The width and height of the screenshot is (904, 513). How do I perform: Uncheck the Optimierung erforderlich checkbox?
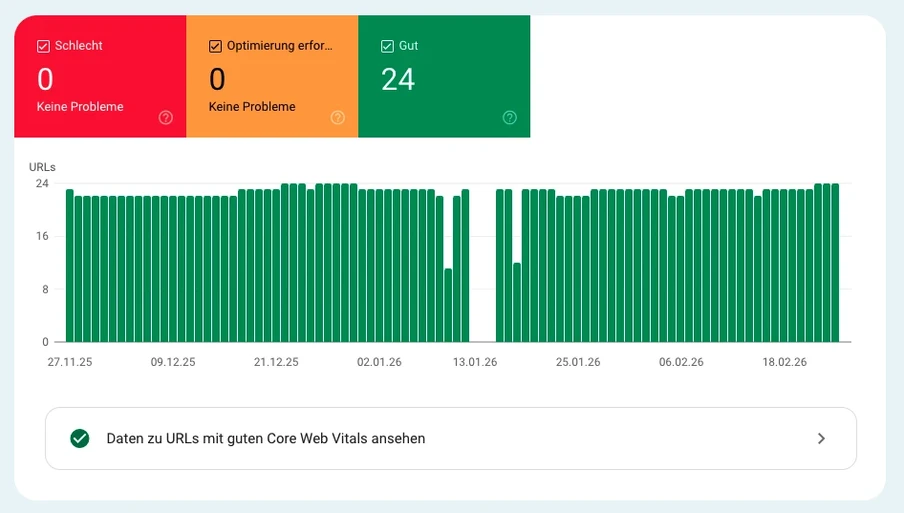coord(215,46)
